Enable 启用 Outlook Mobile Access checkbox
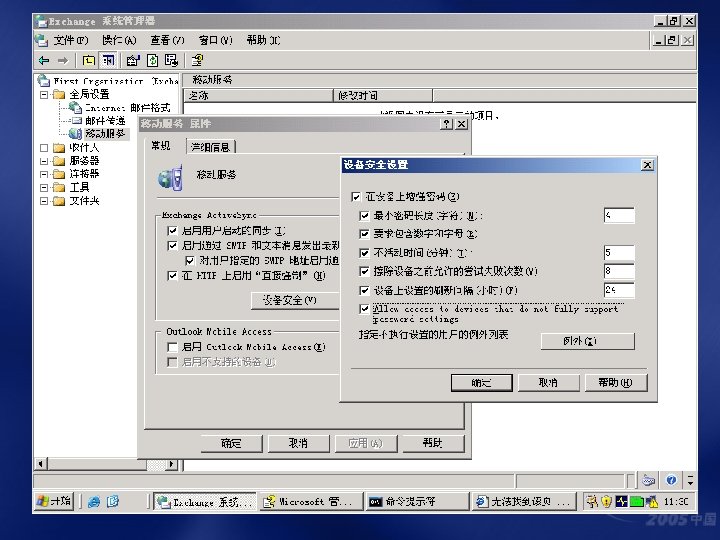The height and width of the screenshot is (540, 720). 172,347
